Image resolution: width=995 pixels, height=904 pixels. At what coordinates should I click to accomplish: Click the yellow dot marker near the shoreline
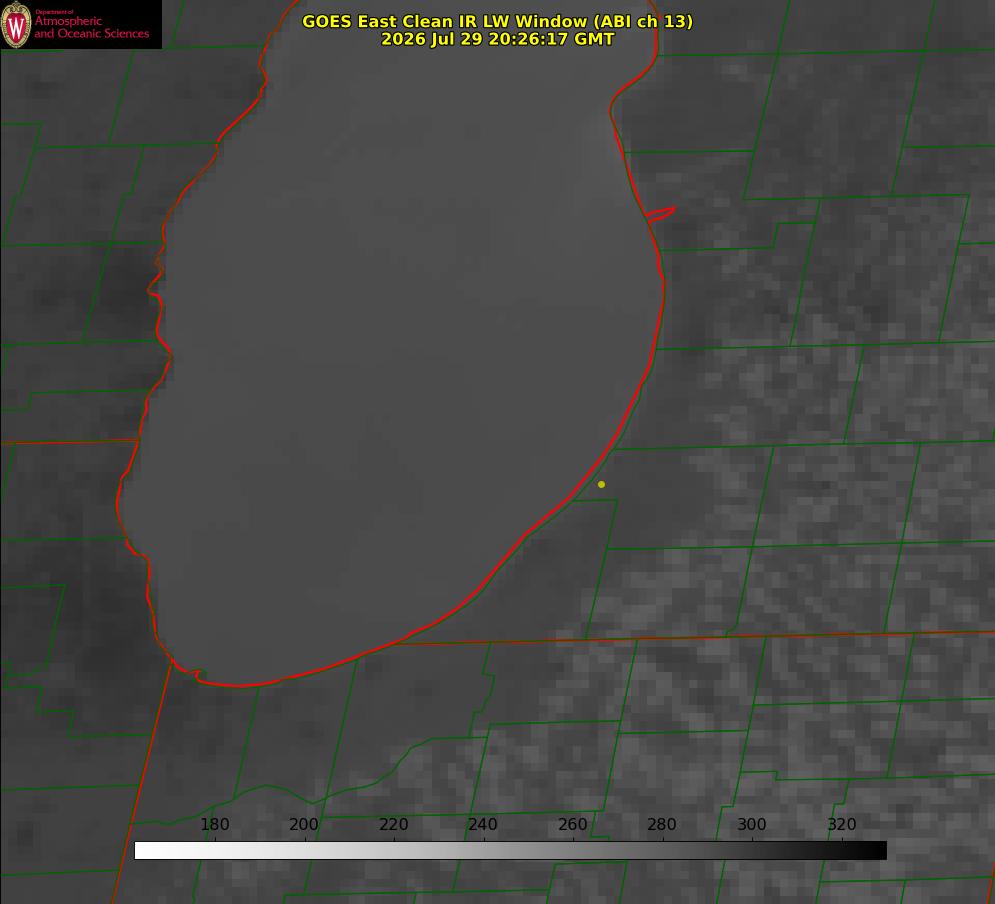(601, 484)
